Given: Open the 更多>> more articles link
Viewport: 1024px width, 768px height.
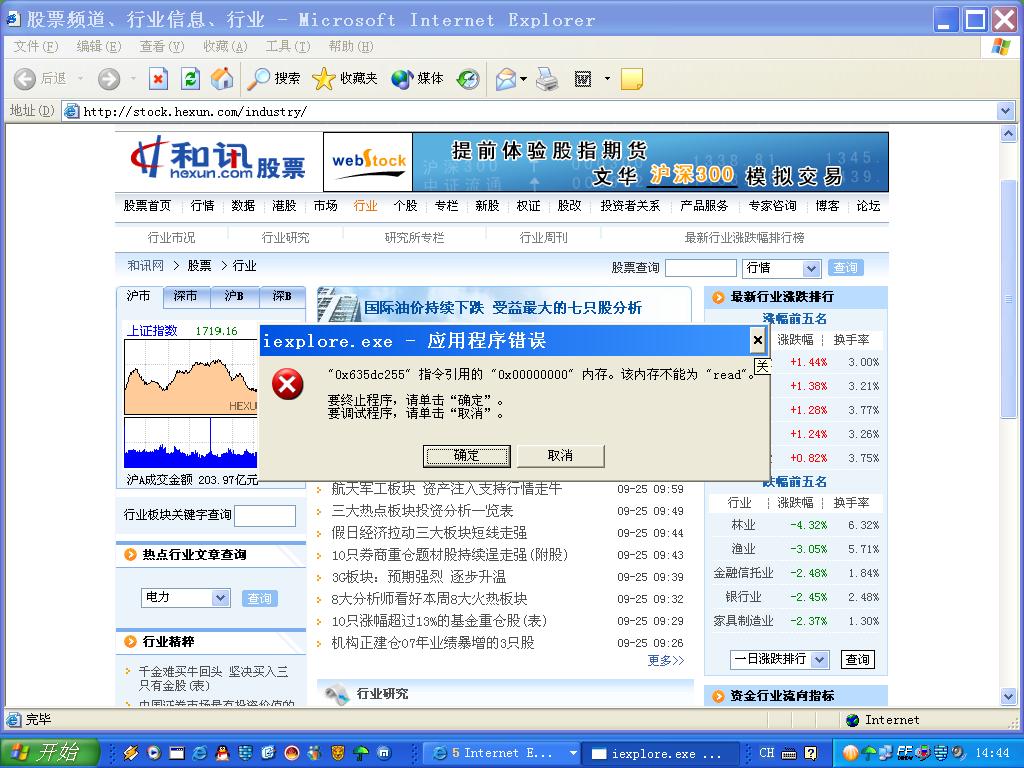Looking at the screenshot, I should (665, 660).
